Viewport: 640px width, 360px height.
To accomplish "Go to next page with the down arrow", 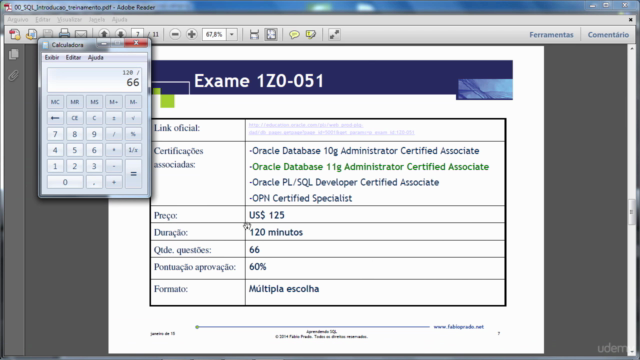I will (120, 34).
